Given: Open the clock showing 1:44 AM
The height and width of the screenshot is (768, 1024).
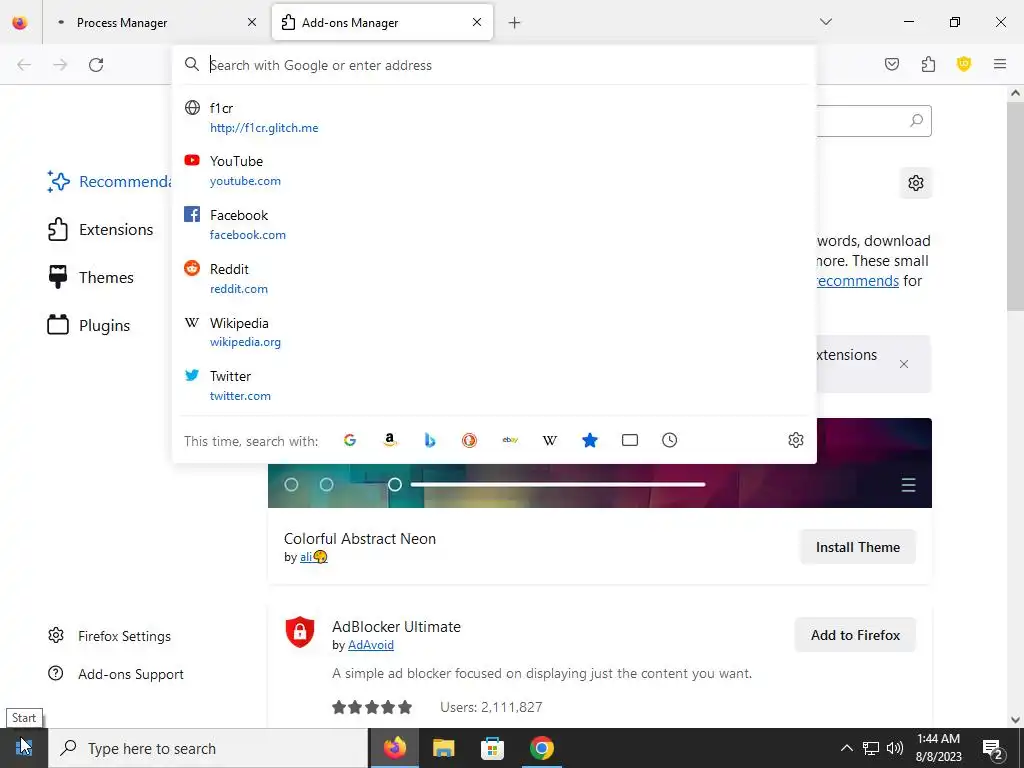Looking at the screenshot, I should 939,748.
